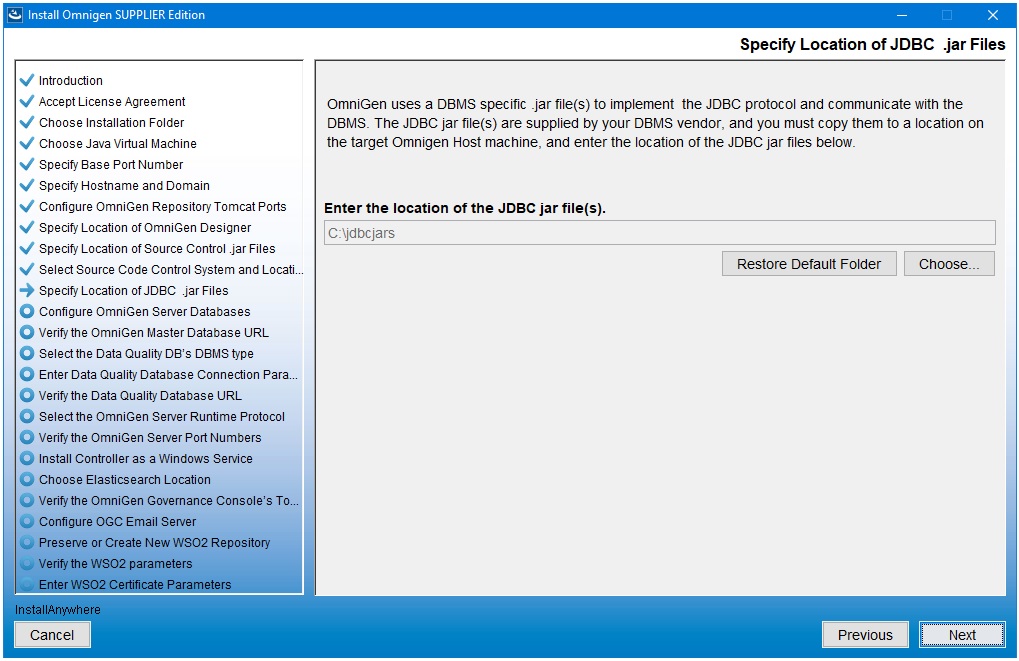
Task: Click the JDBC jar location text field
Action: click(x=660, y=233)
